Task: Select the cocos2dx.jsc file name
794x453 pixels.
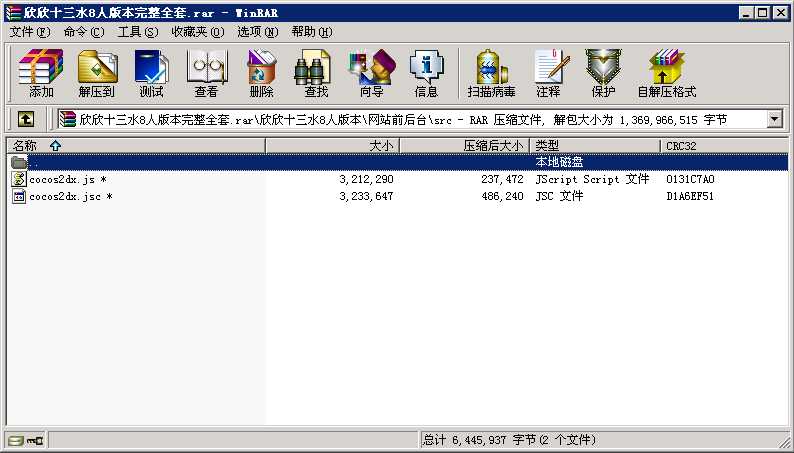Action: [71, 196]
